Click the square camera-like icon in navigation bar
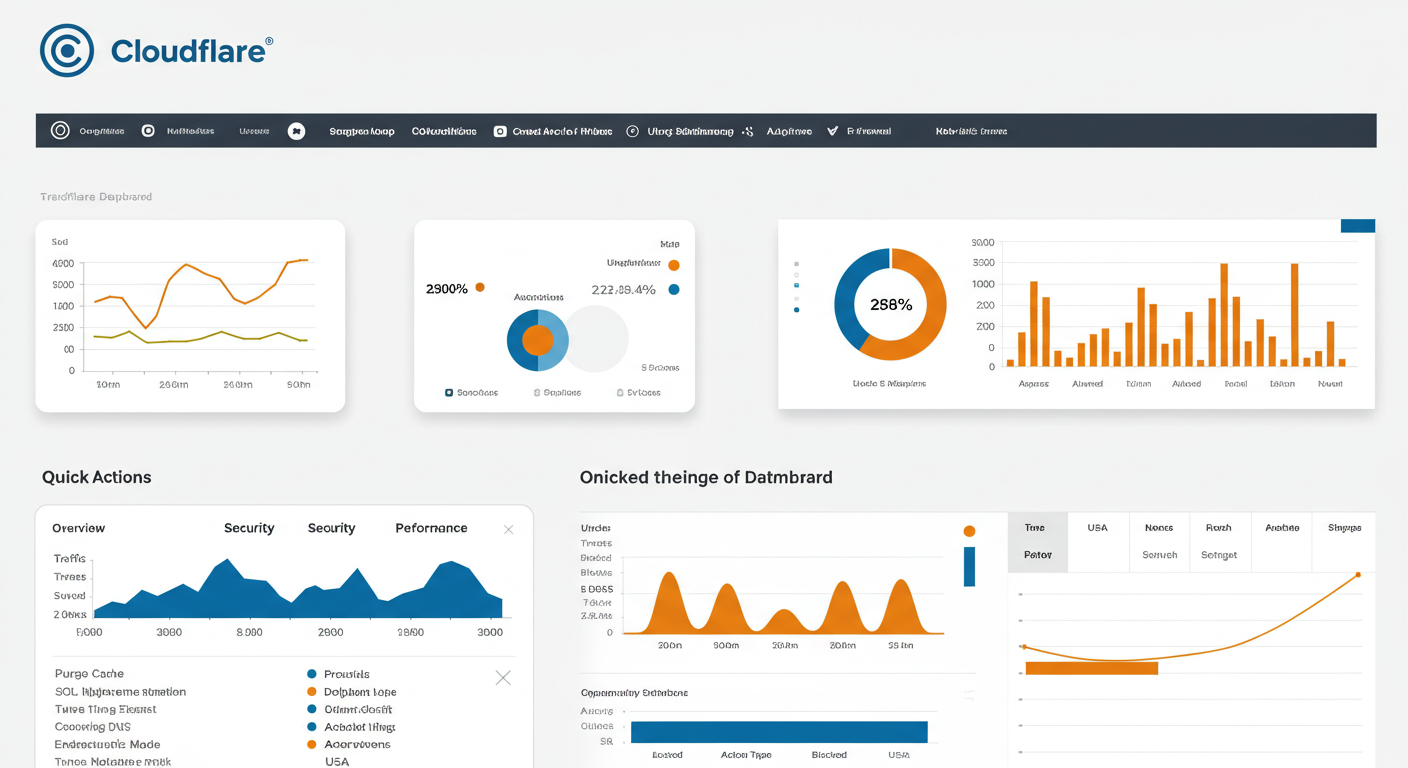1408x768 pixels. pyautogui.click(x=500, y=131)
